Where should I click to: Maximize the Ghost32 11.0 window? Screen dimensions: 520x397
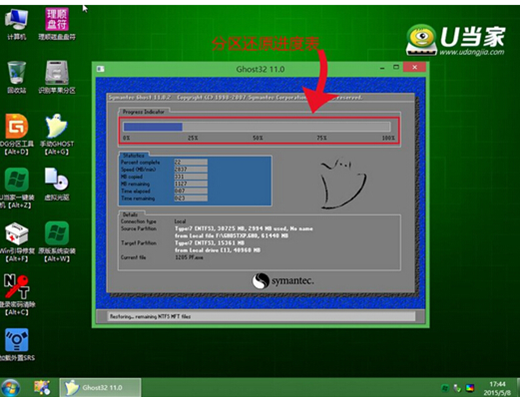point(396,67)
